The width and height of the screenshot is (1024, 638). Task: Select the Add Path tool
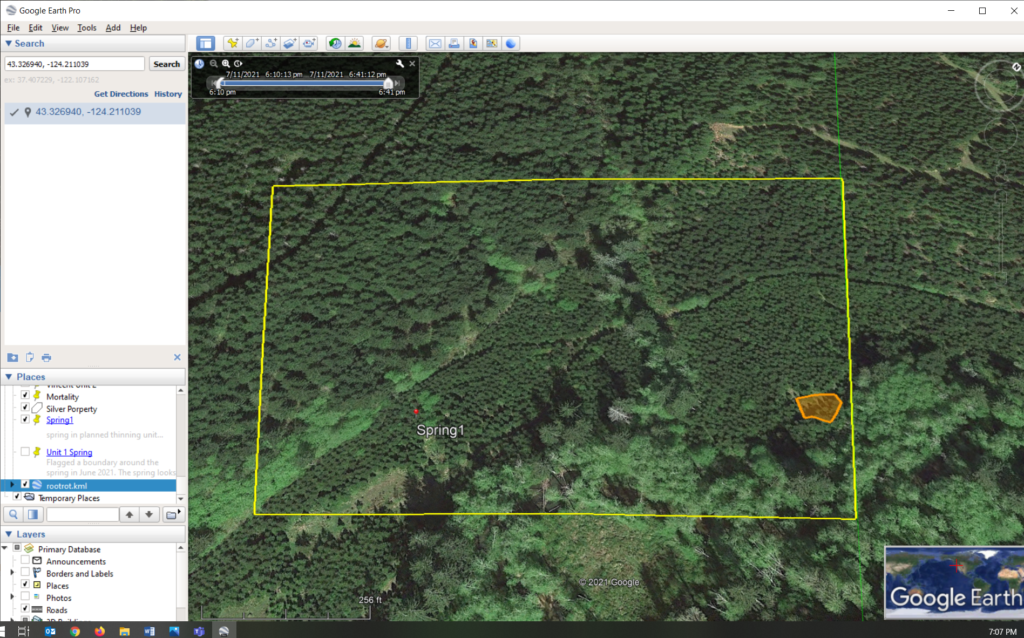coord(270,43)
